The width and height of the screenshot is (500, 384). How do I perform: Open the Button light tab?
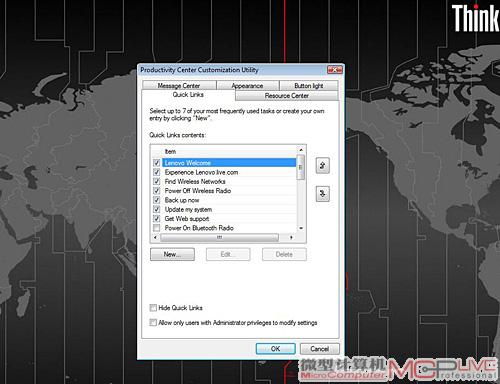pos(309,86)
